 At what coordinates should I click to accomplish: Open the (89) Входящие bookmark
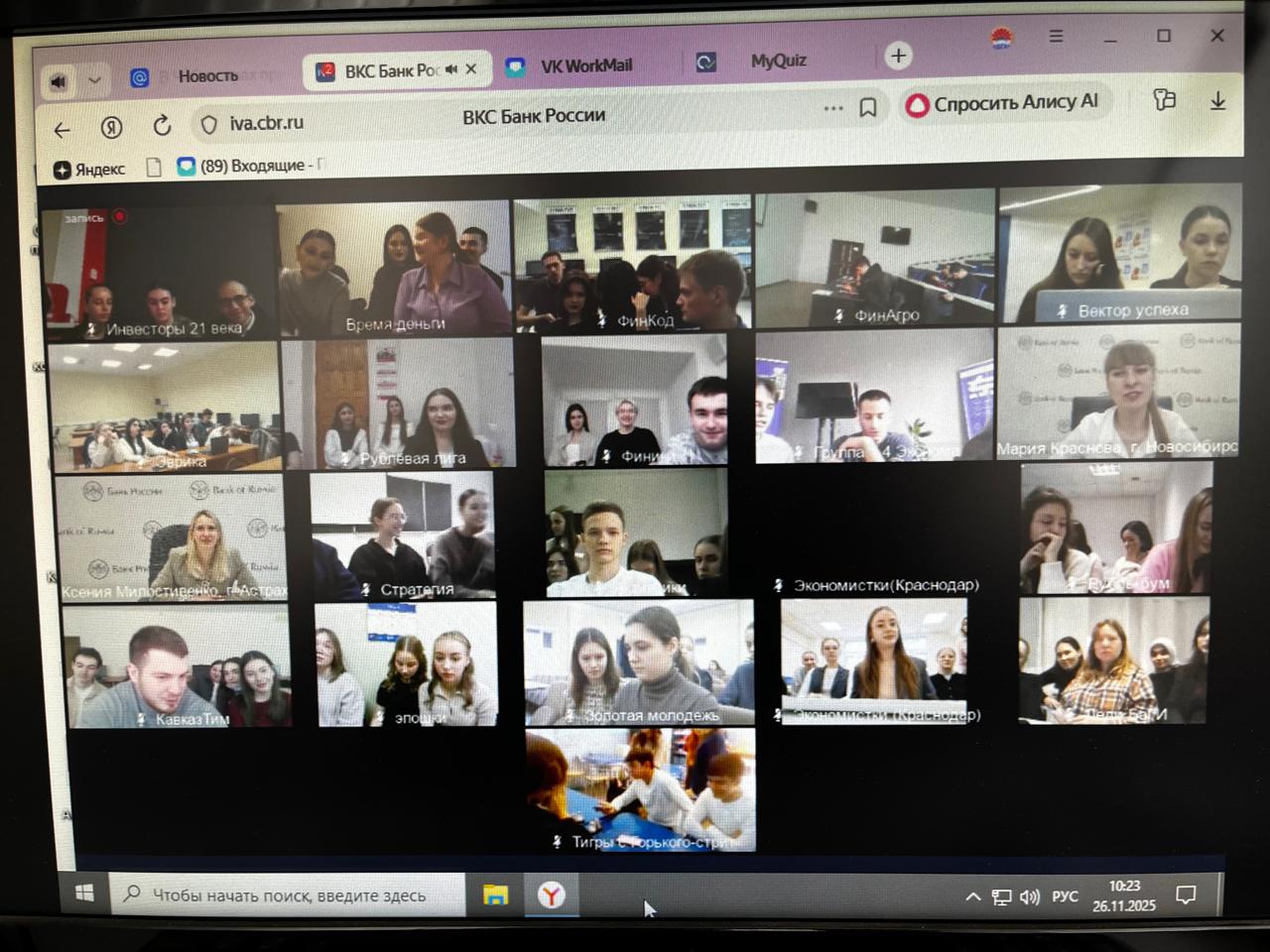[249, 166]
